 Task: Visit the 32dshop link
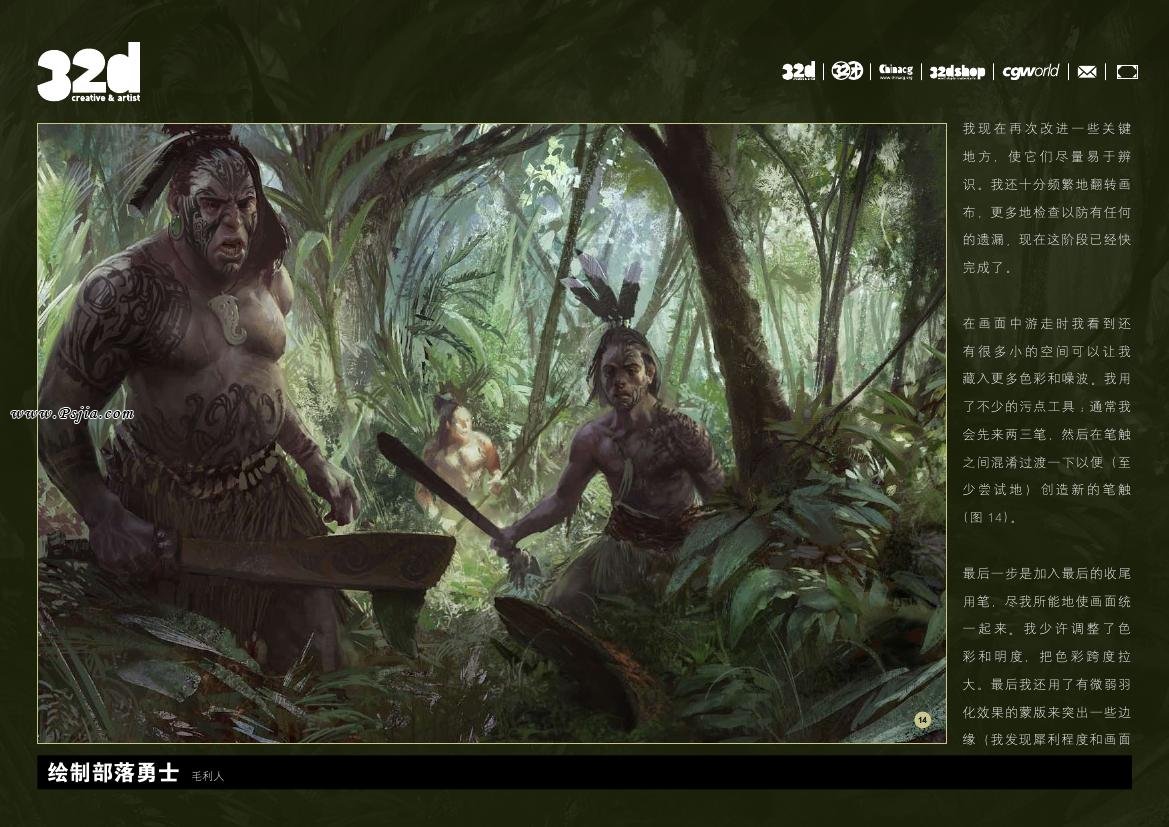click(957, 72)
